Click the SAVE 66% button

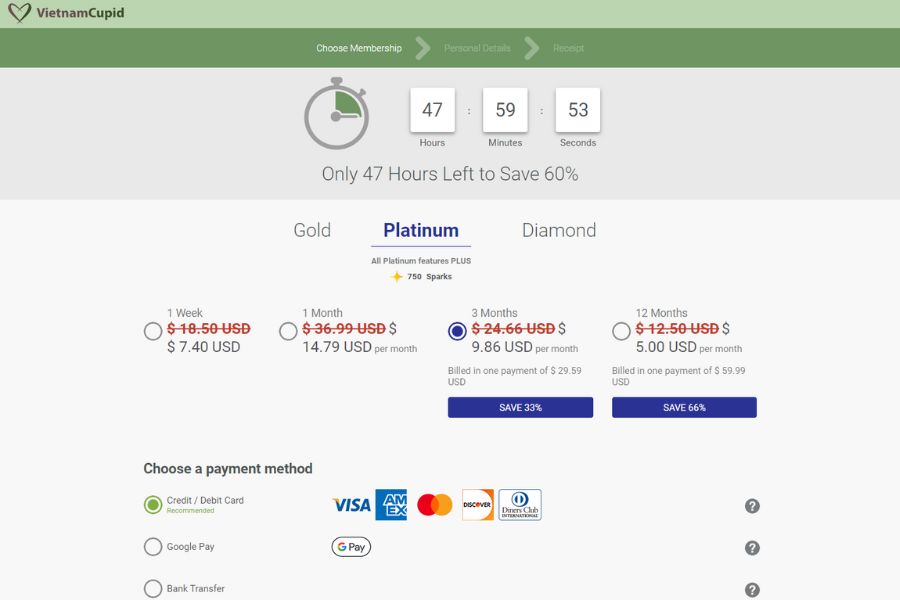[684, 408]
